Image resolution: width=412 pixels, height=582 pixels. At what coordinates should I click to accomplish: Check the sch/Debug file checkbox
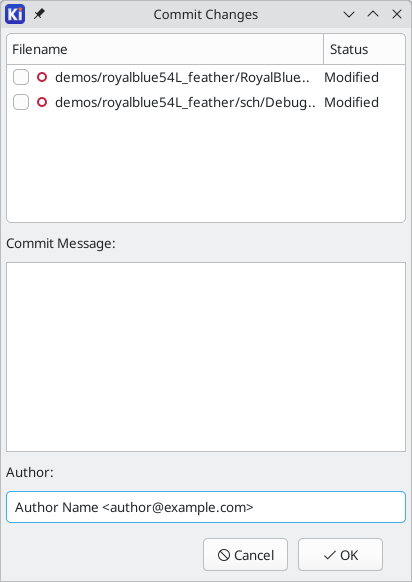pyautogui.click(x=21, y=102)
